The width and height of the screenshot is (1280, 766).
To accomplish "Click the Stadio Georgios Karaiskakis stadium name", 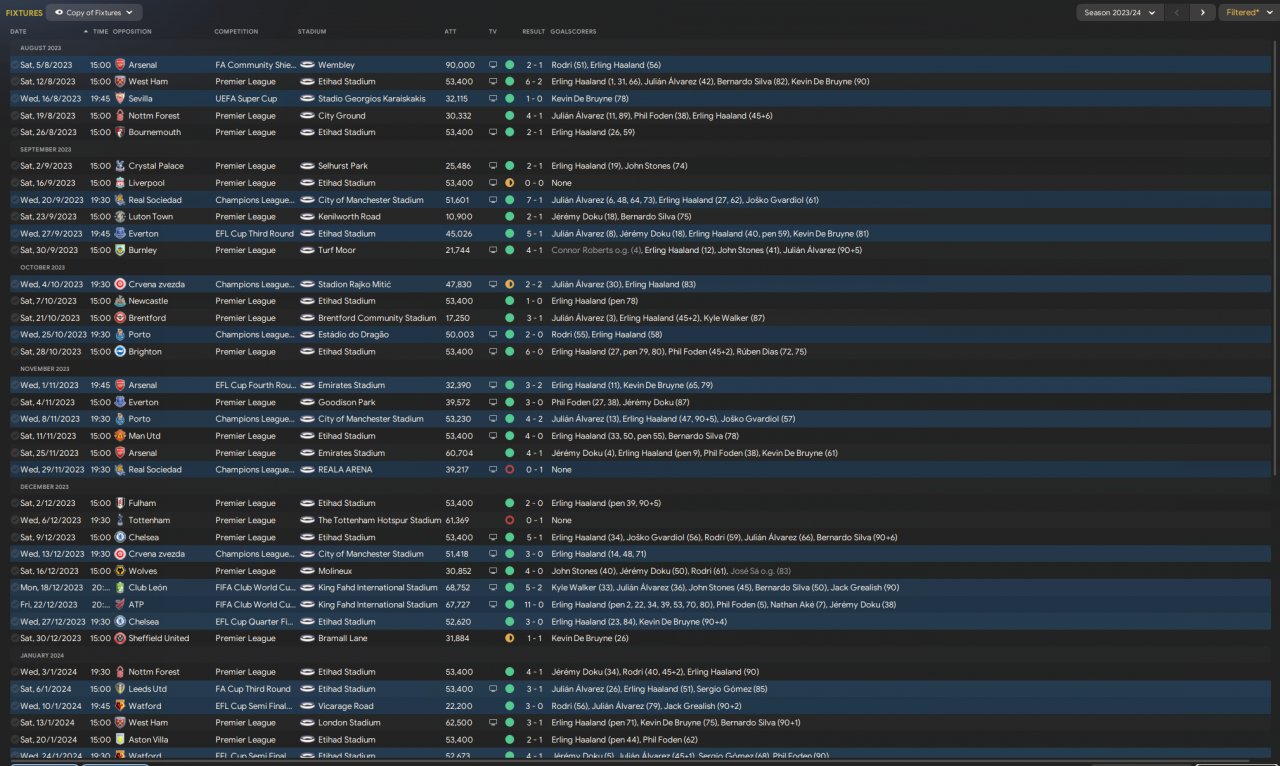I will pos(372,99).
